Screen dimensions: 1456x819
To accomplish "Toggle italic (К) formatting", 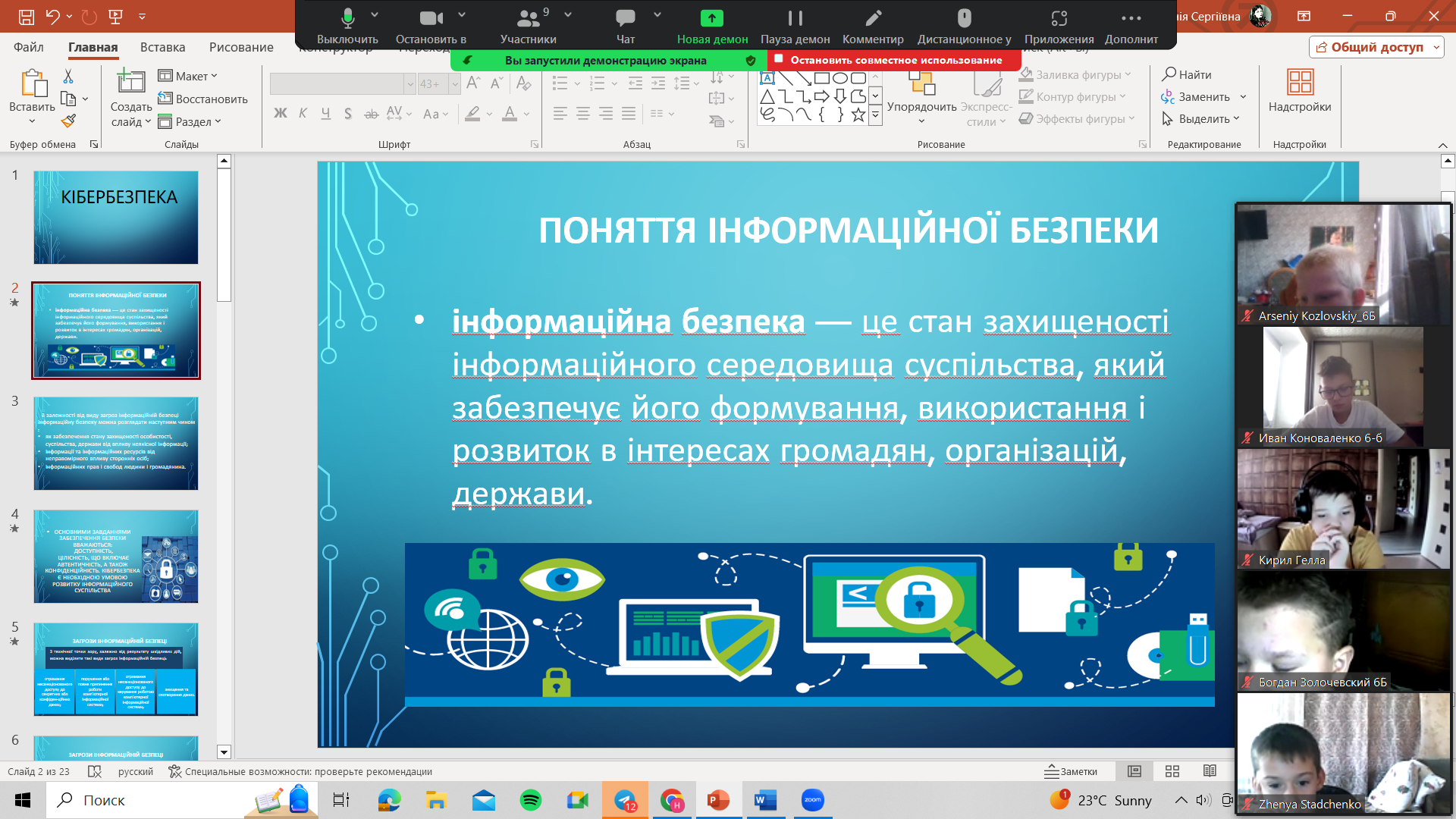I will coord(303,114).
